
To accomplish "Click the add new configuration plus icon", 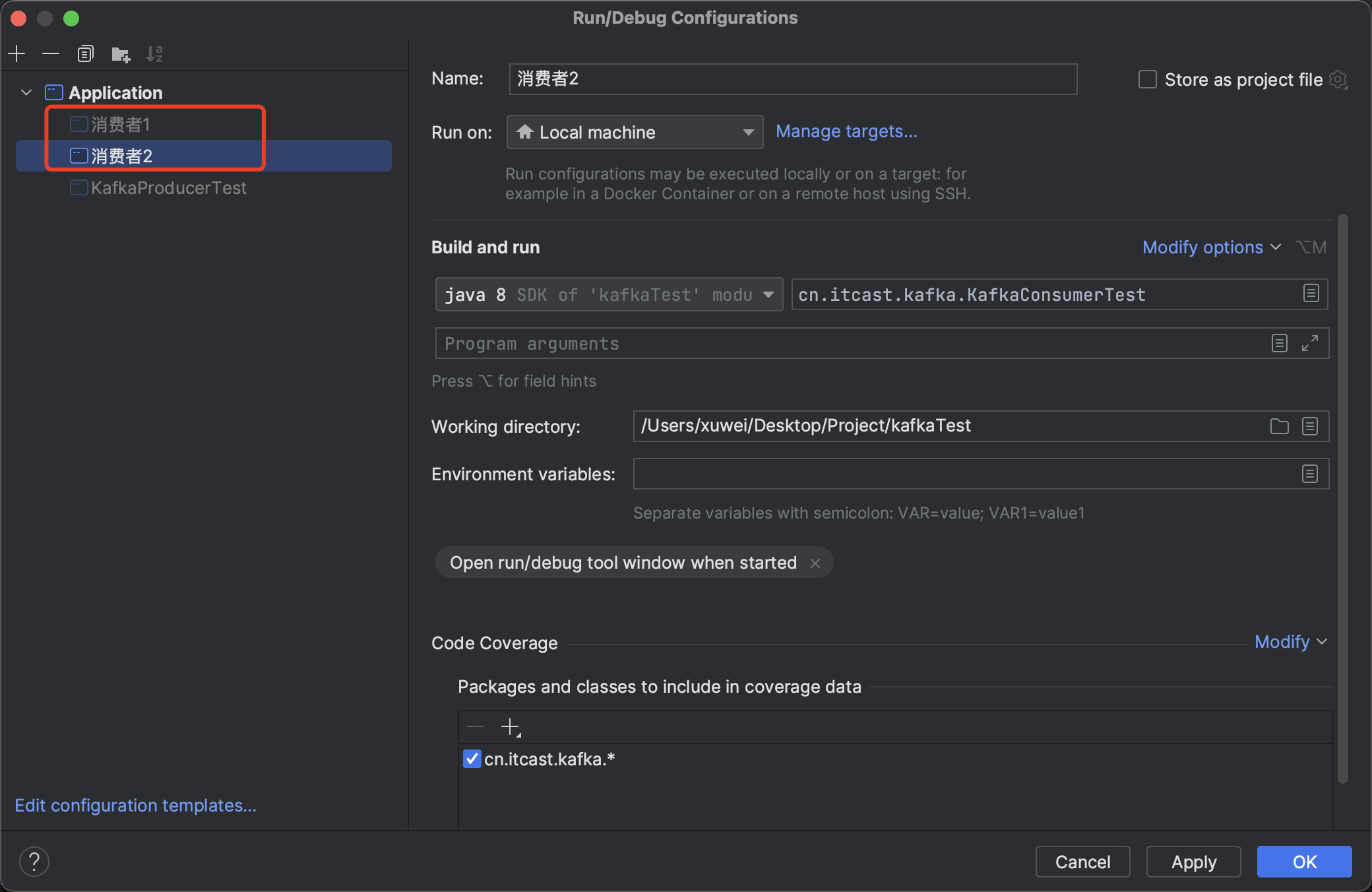I will point(17,53).
